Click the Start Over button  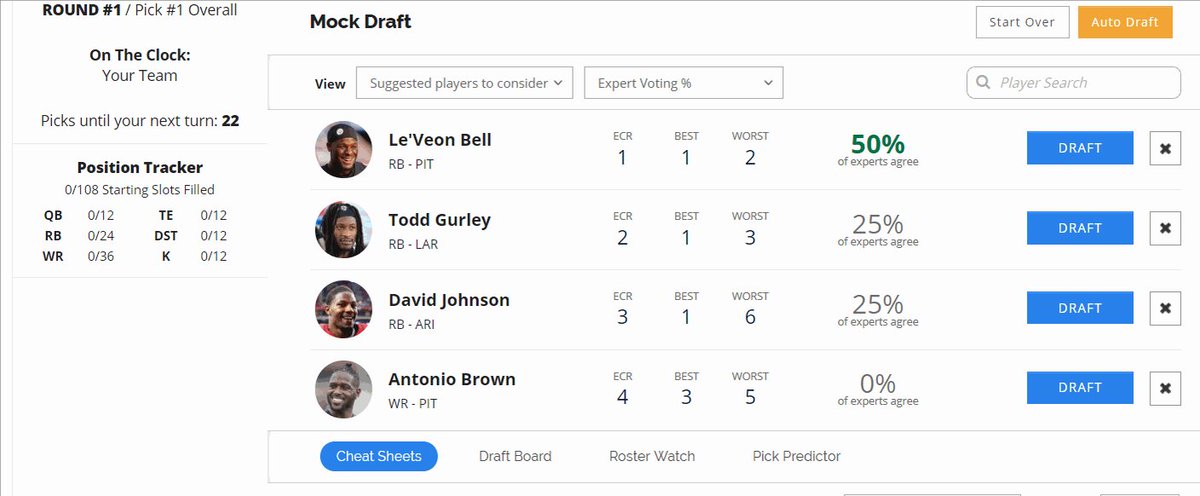pos(1022,22)
